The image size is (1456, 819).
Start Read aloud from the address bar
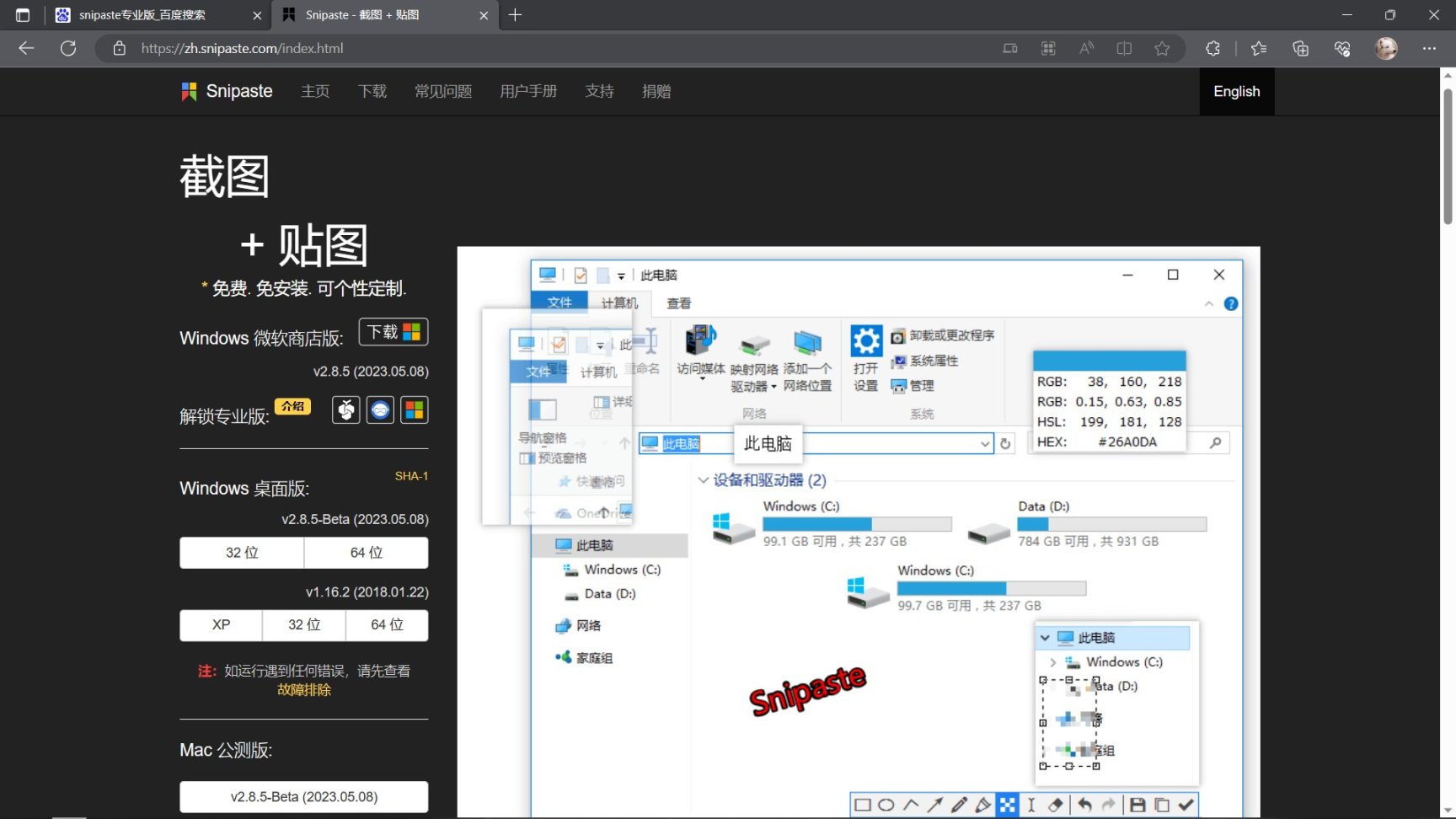tap(1086, 48)
